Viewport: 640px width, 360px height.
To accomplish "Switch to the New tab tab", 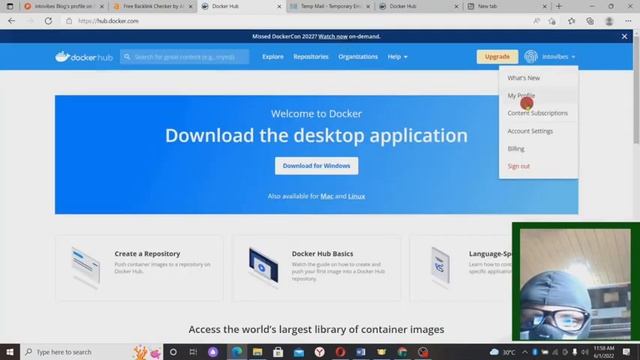I will (508, 6).
